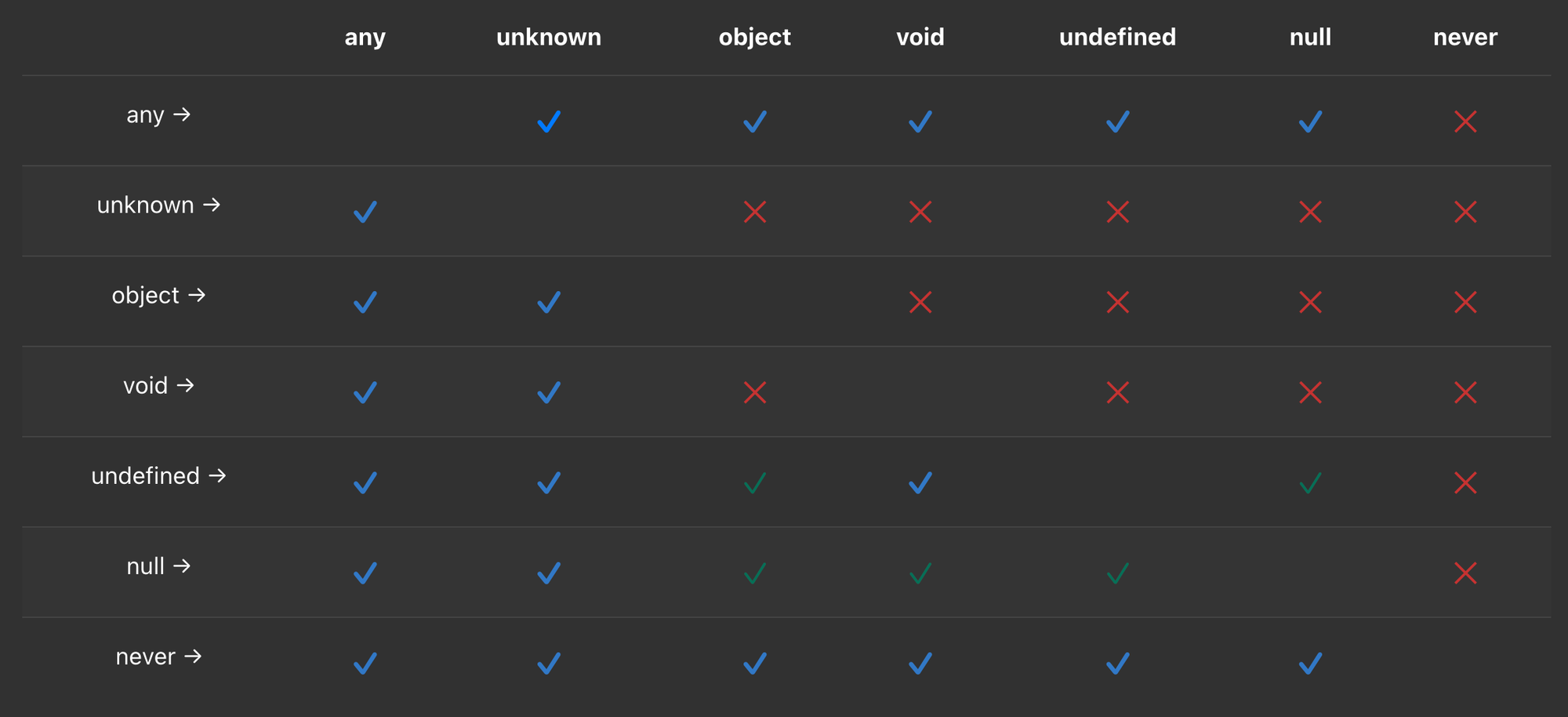Click the red X for any to never
The image size is (1568, 717).
pos(1465,122)
